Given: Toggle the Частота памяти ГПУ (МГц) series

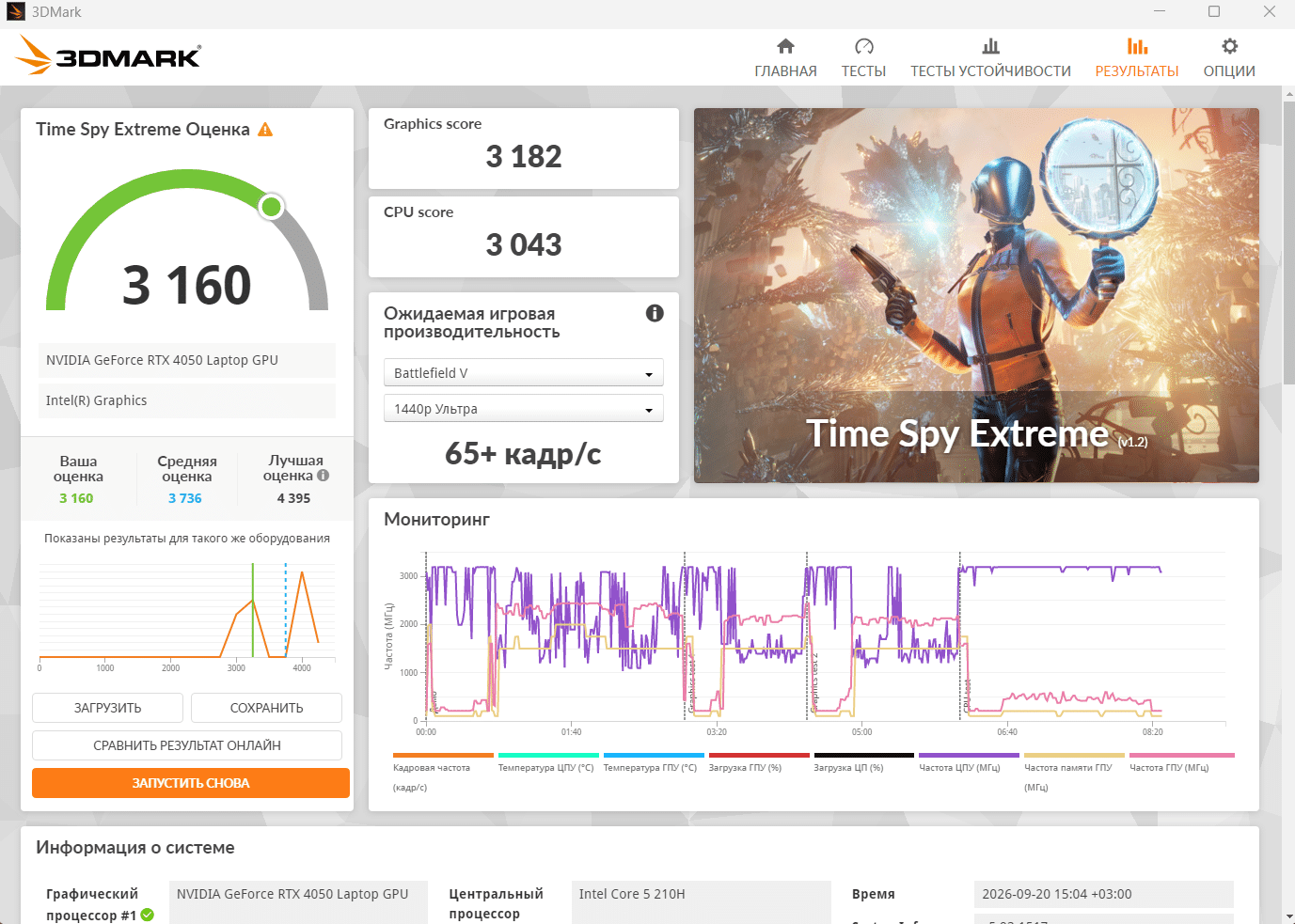Looking at the screenshot, I should pos(1075,773).
